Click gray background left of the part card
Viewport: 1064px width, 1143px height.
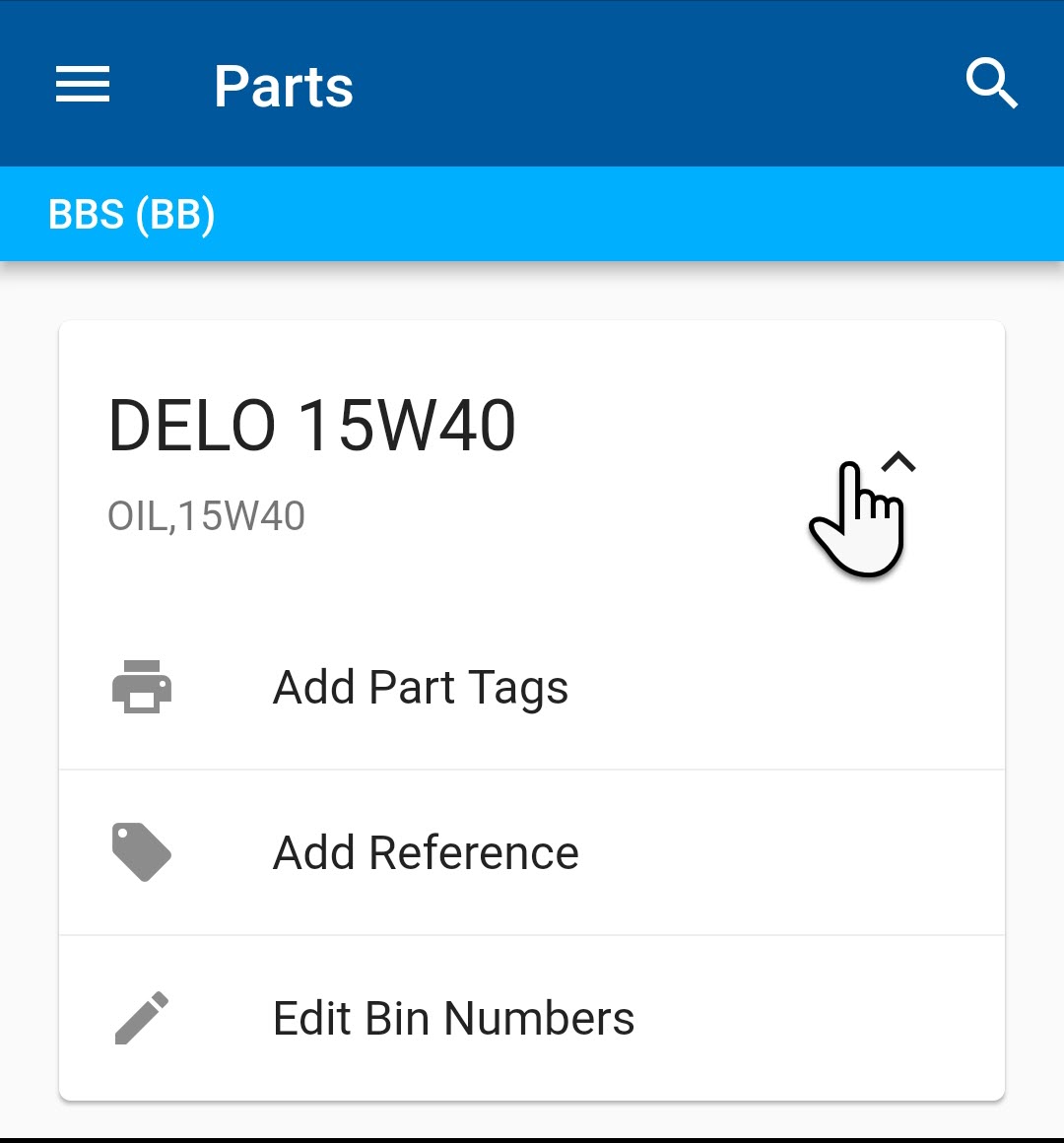29,690
